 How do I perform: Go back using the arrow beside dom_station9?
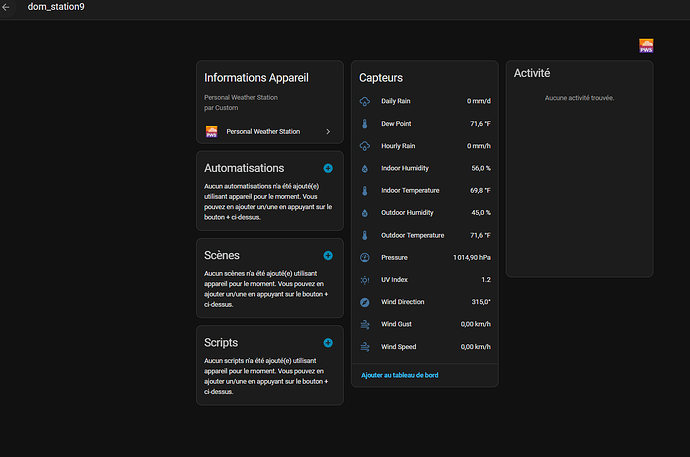6,7
